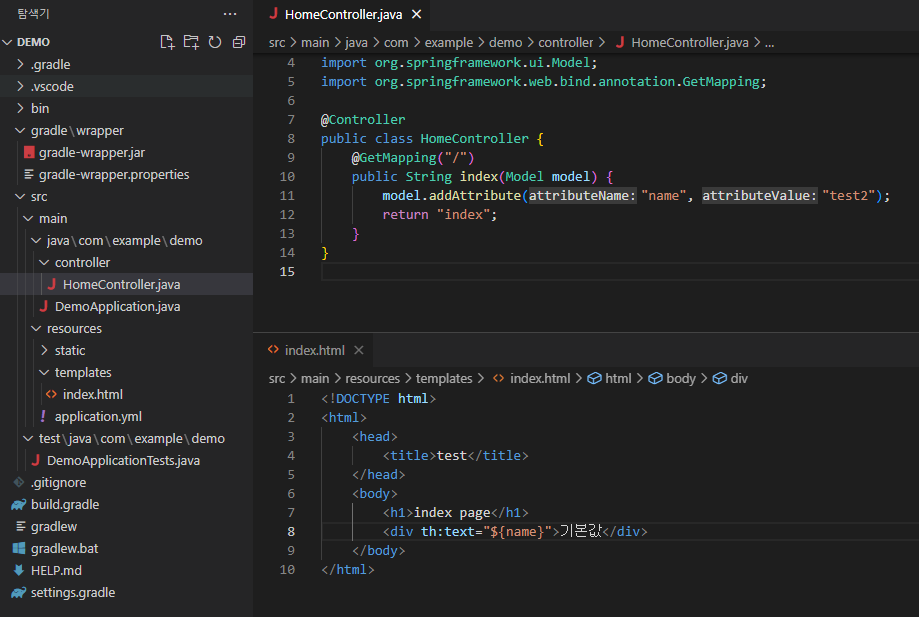Click the download arrow icon beside HELP.md
Screen dimensions: 919x617
(19, 570)
